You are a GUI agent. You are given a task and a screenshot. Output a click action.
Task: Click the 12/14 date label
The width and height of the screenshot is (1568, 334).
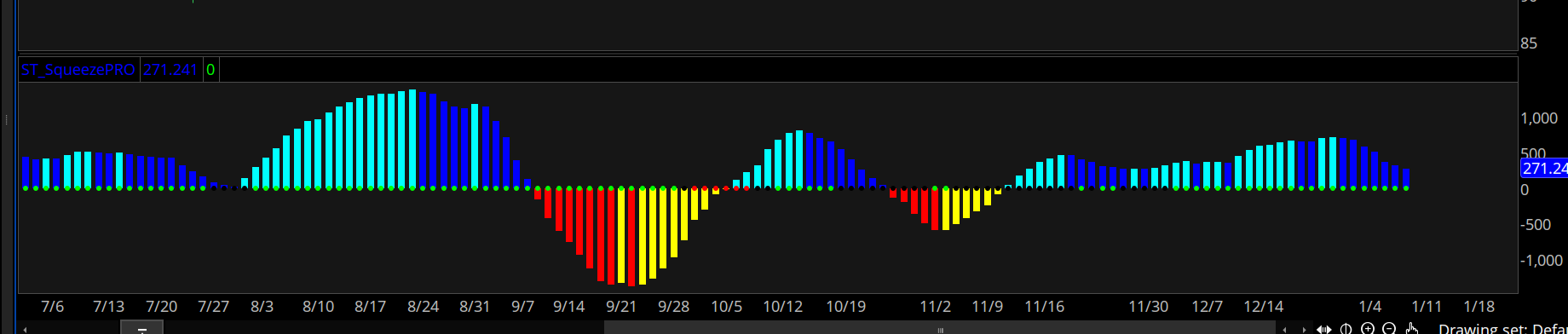[1264, 307]
